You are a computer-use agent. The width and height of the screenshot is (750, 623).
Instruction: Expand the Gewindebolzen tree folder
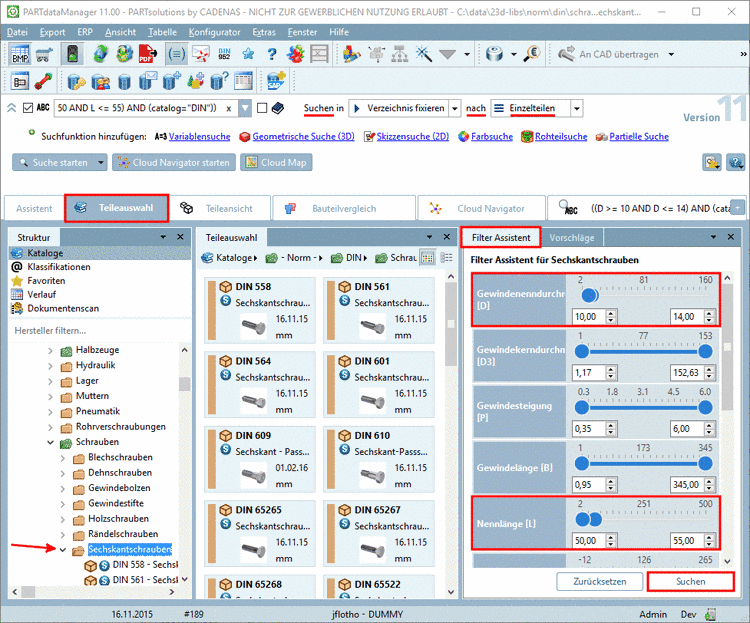point(63,488)
